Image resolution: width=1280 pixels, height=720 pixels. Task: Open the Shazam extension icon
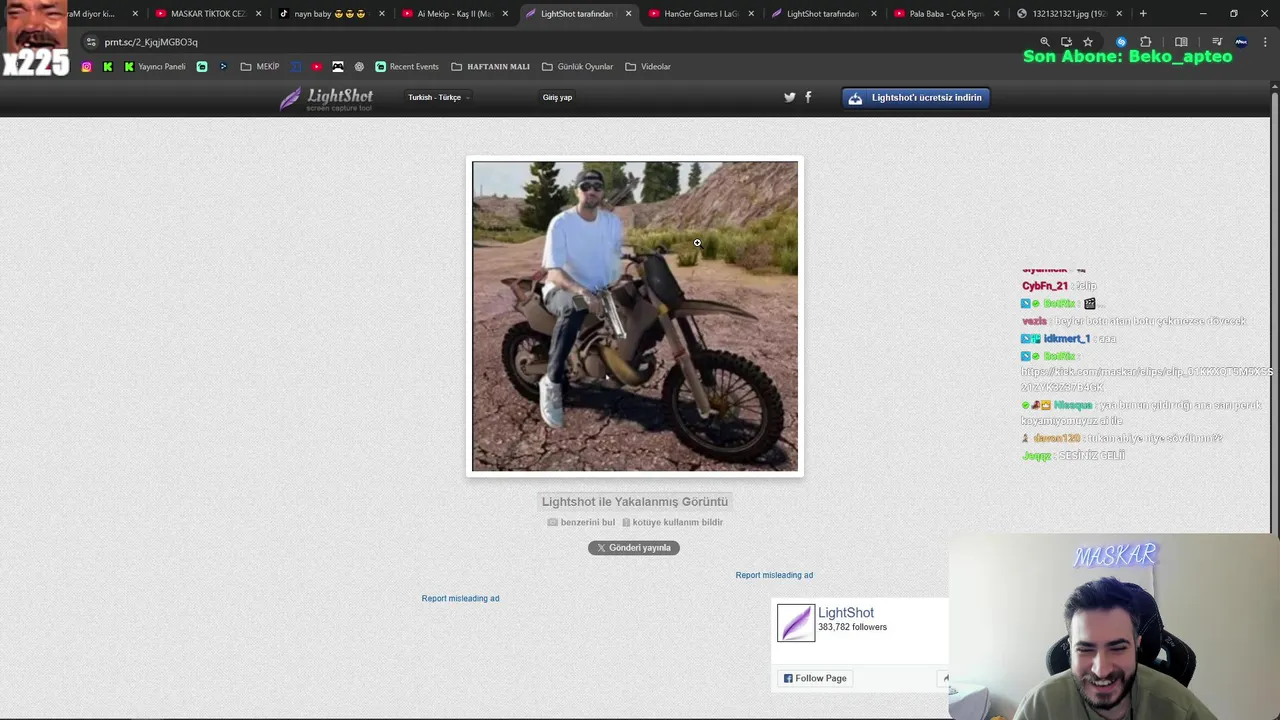pyautogui.click(x=1121, y=42)
